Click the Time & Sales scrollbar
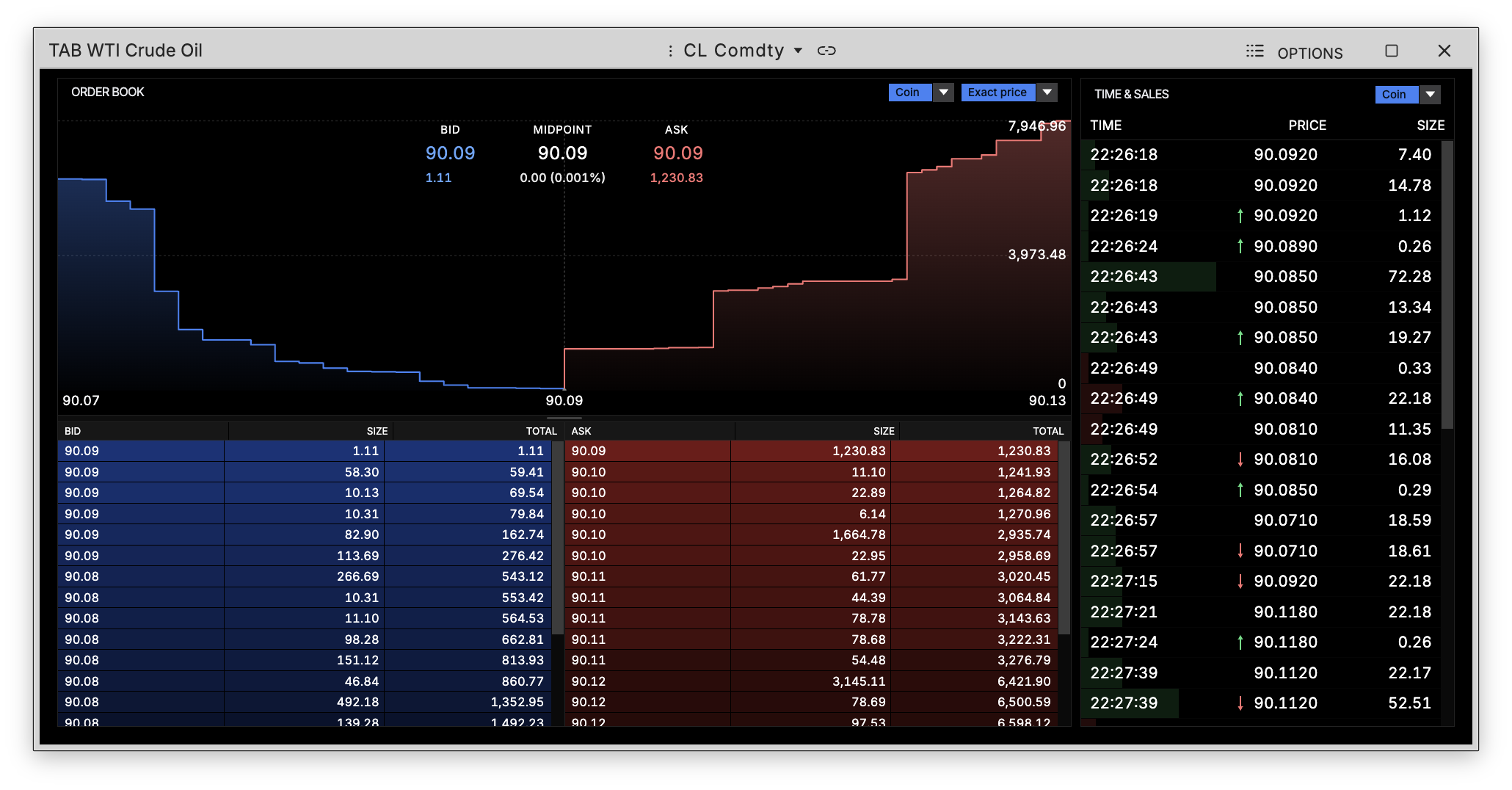Screen dimensions: 1512x790 tap(1447, 285)
